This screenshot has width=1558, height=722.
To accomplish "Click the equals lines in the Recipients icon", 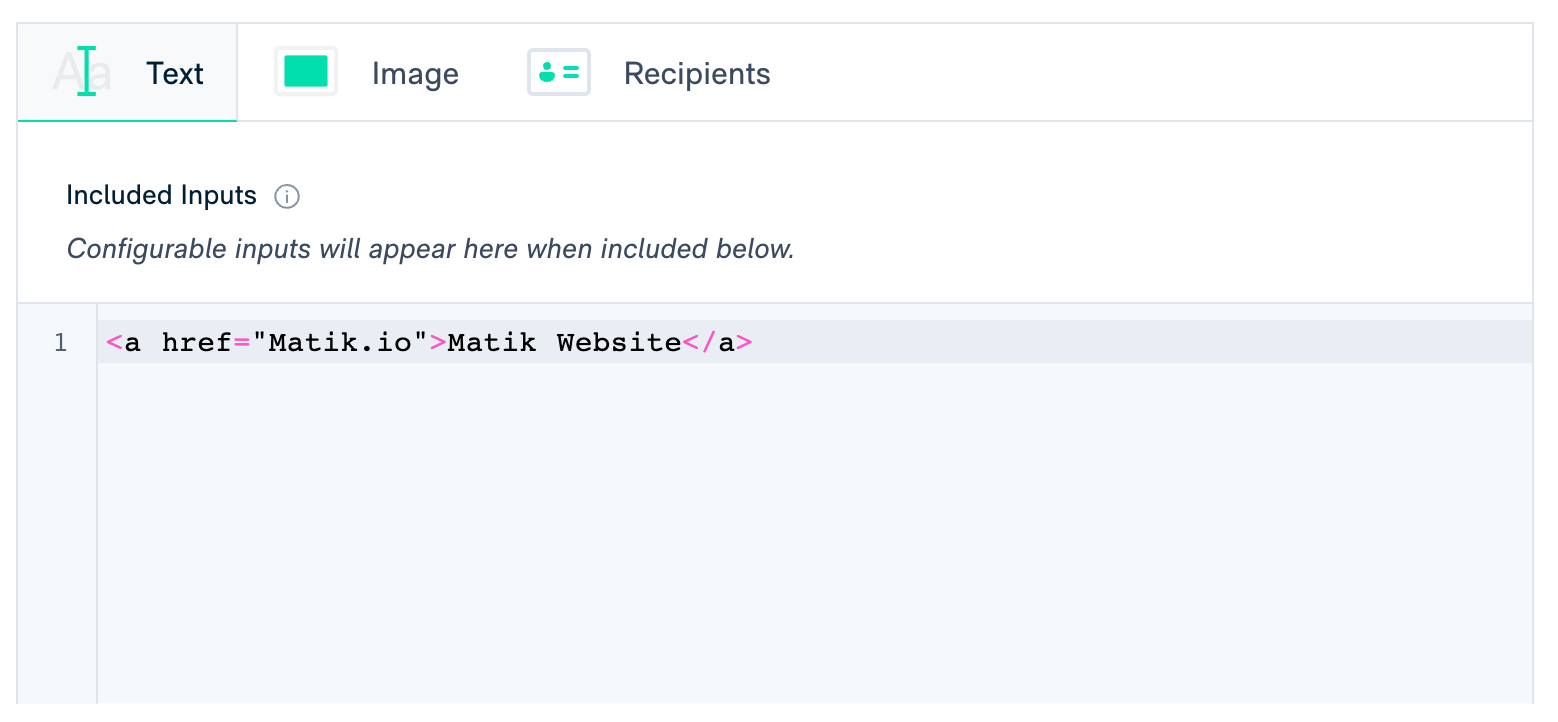I will (569, 71).
